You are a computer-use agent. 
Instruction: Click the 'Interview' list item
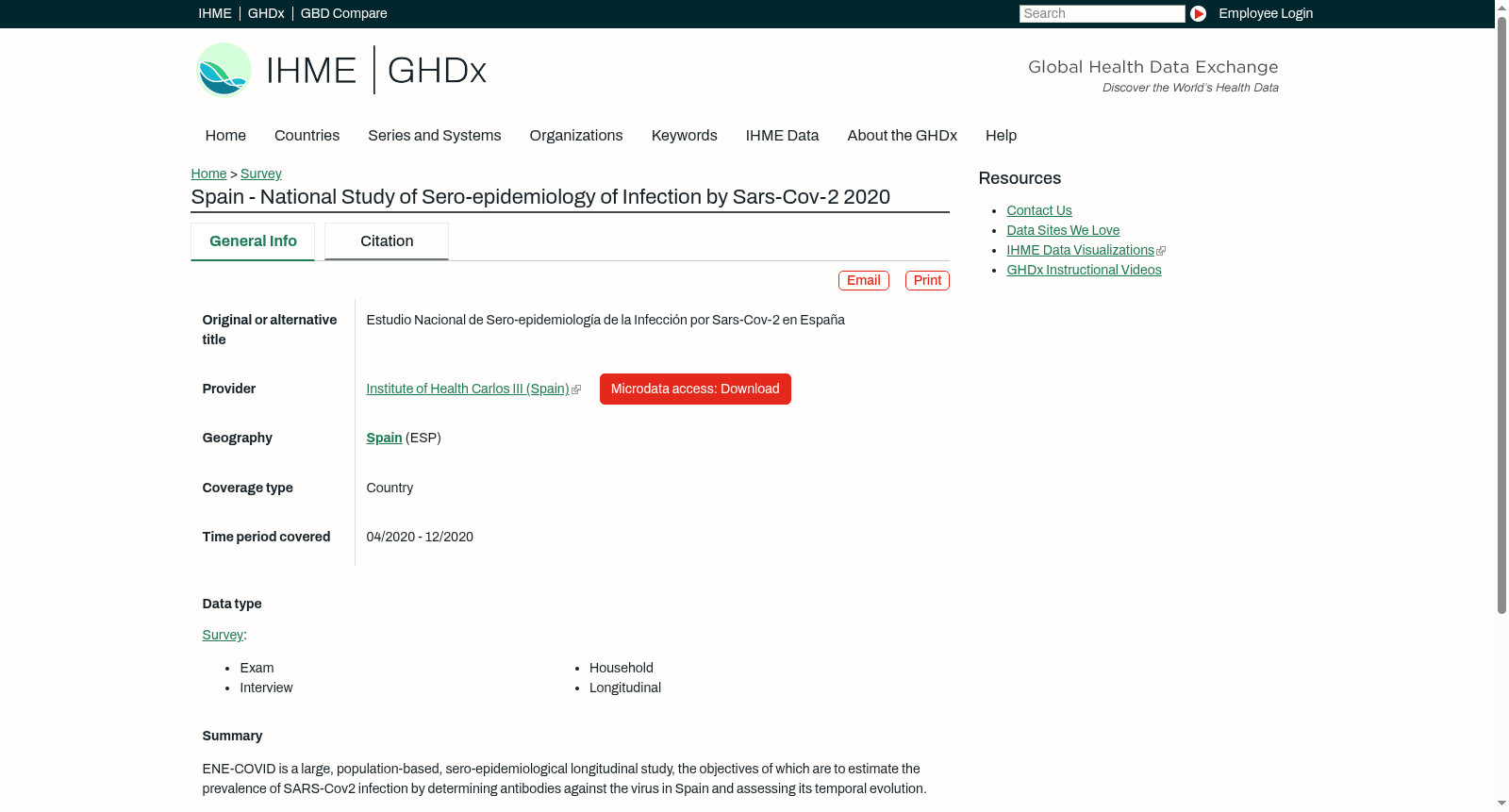pyautogui.click(x=266, y=688)
